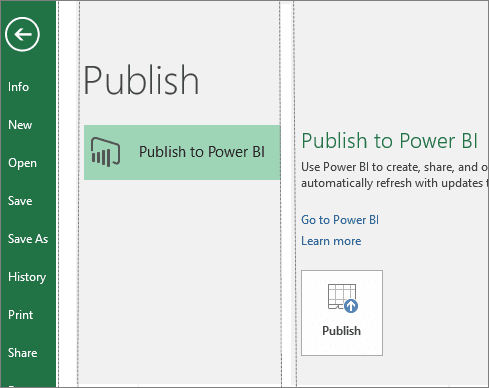Click the large Publish page title
489x388 pixels.
(x=141, y=80)
